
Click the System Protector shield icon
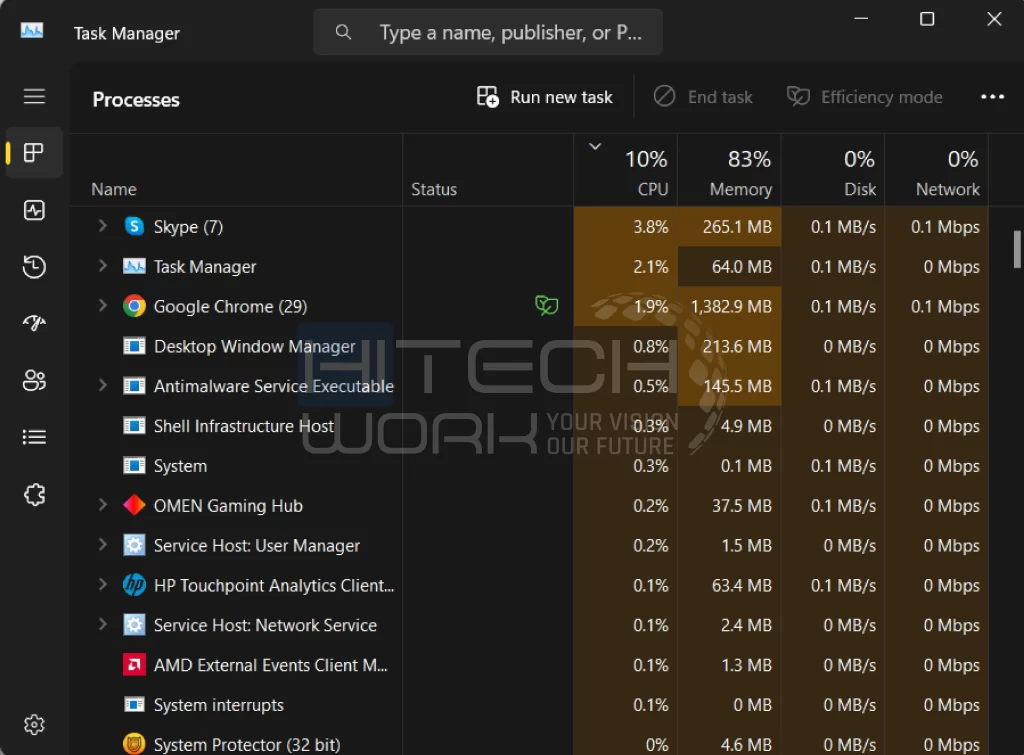(134, 744)
